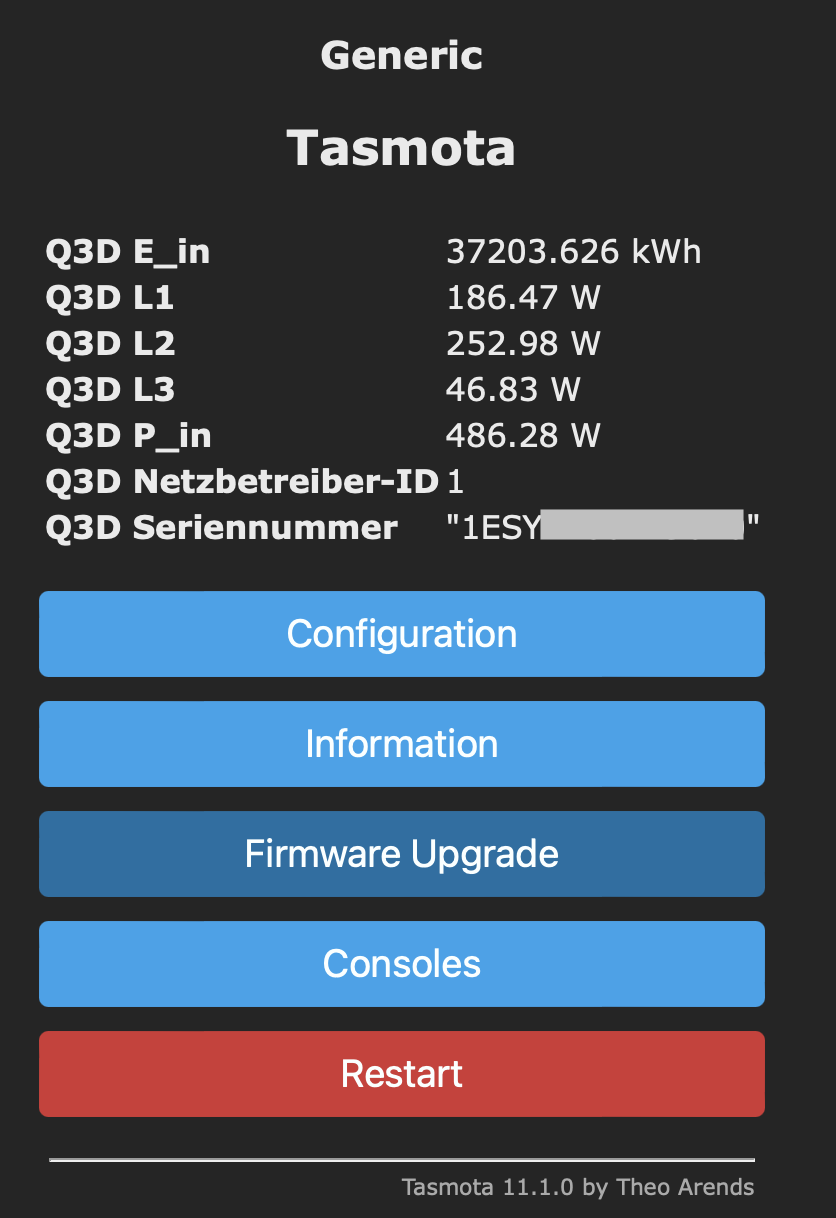Click the 186.47 W phase one value
Screen dimensions: 836x1218
[522, 297]
